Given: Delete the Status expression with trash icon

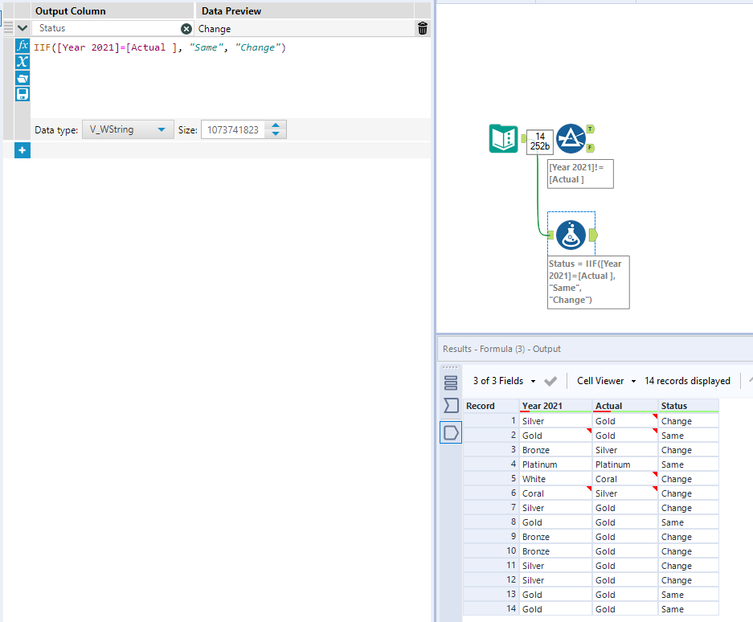Looking at the screenshot, I should click(x=423, y=29).
